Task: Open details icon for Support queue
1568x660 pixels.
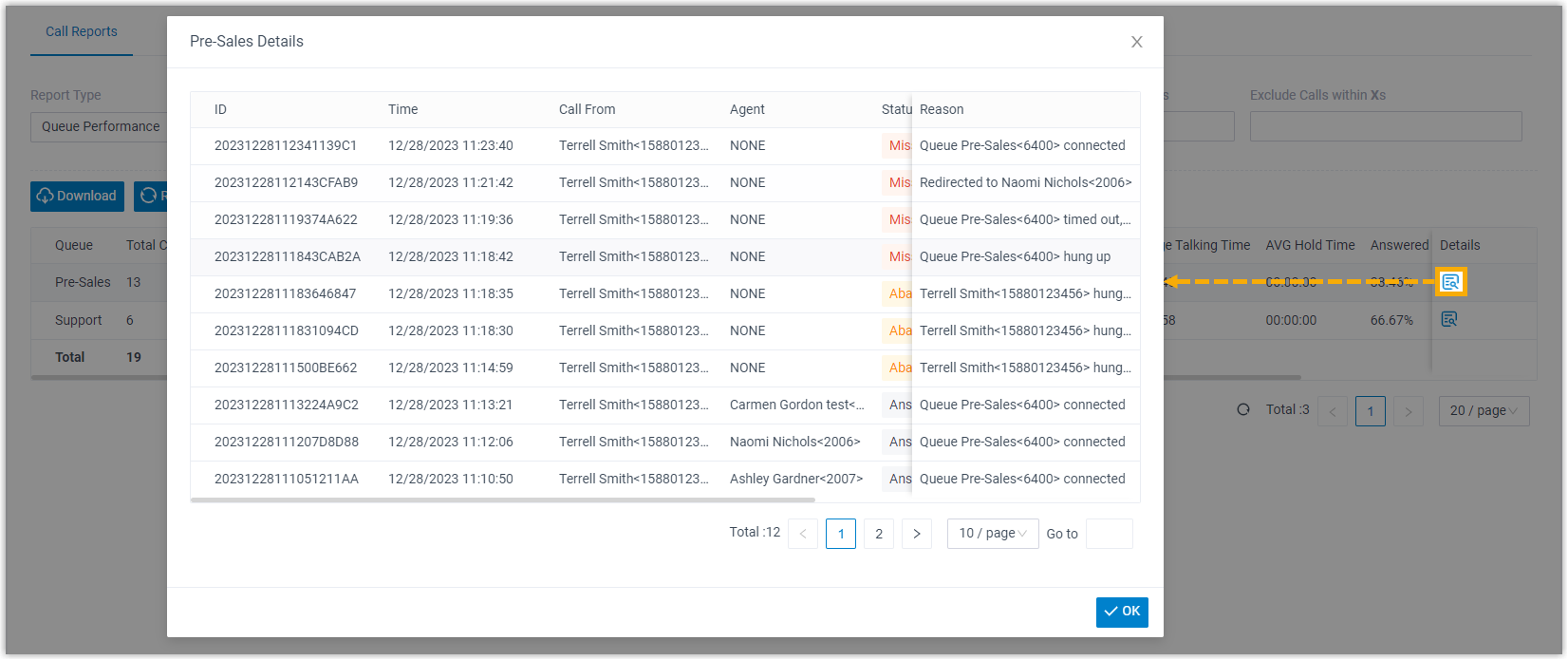Action: click(x=1449, y=320)
